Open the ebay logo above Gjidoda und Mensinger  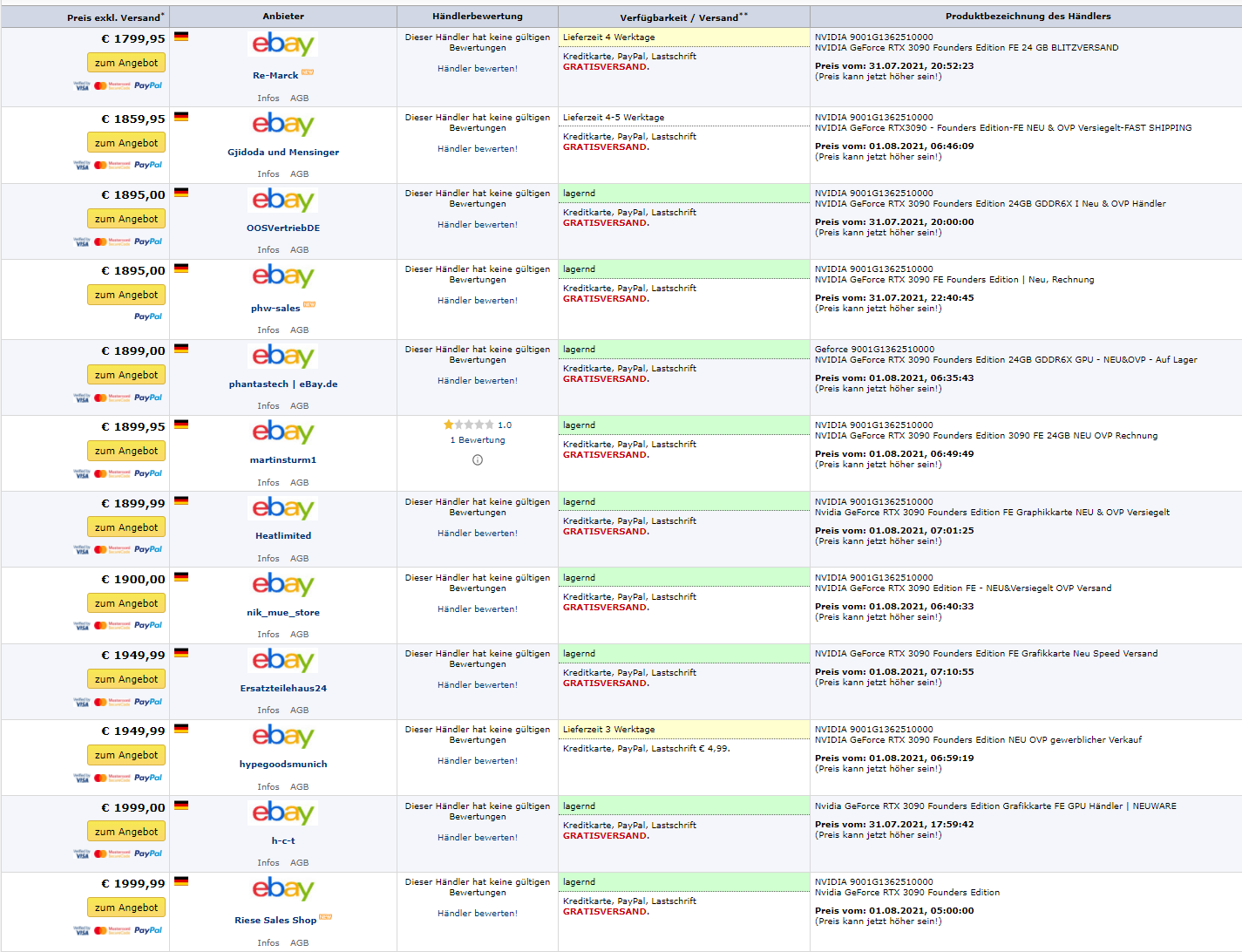pyautogui.click(x=283, y=125)
